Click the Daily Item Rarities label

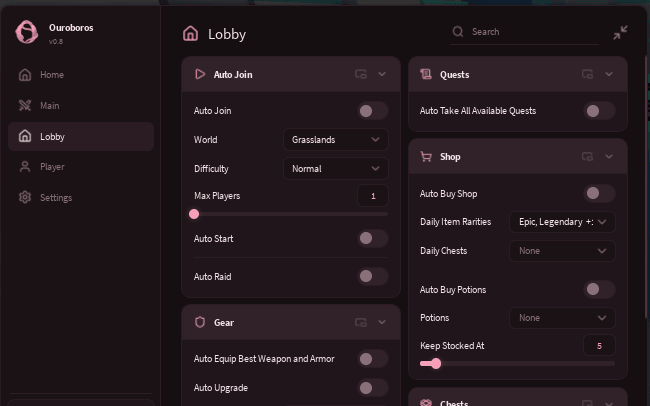coord(456,222)
